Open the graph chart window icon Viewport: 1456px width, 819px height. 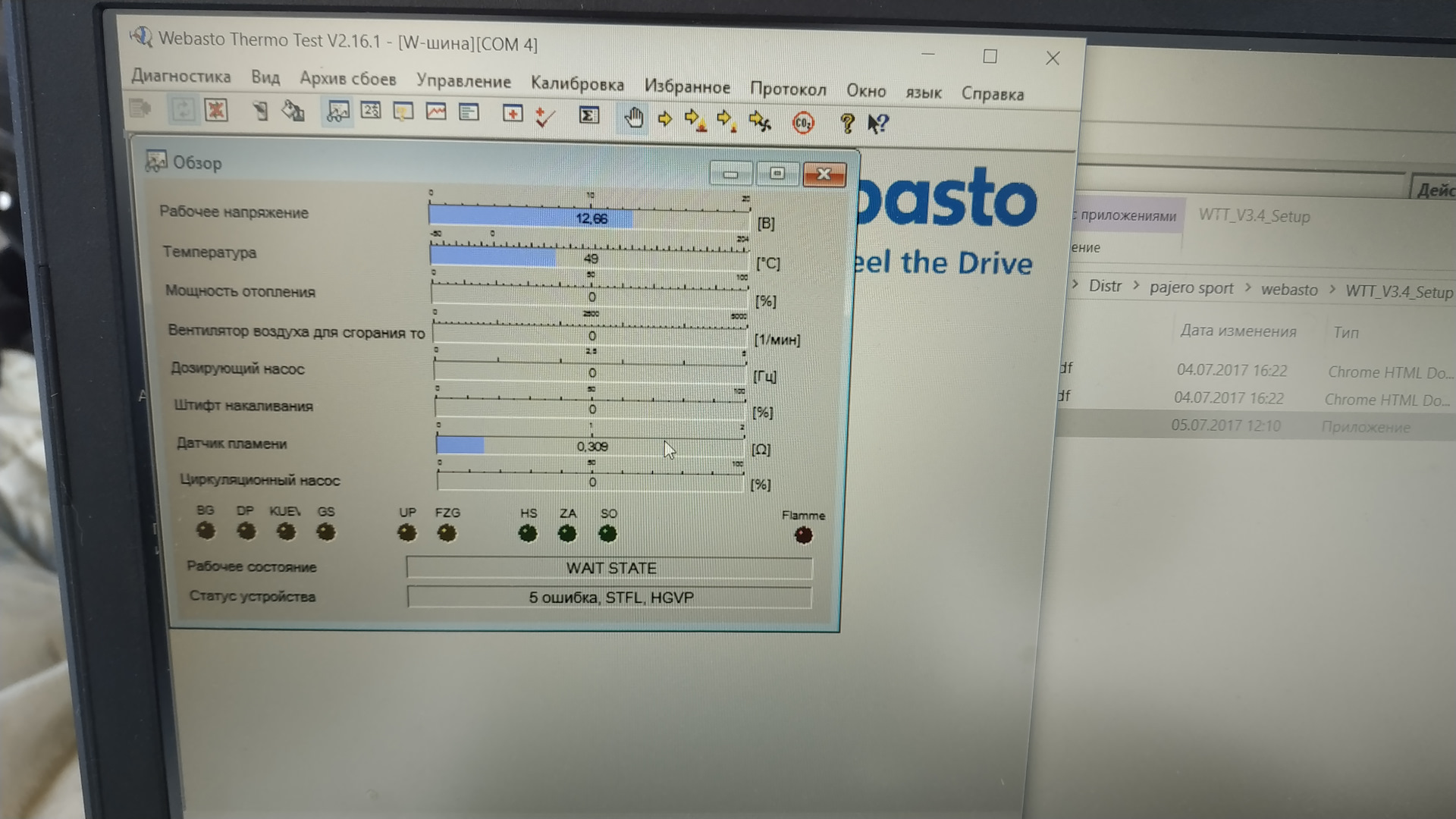click(x=436, y=112)
